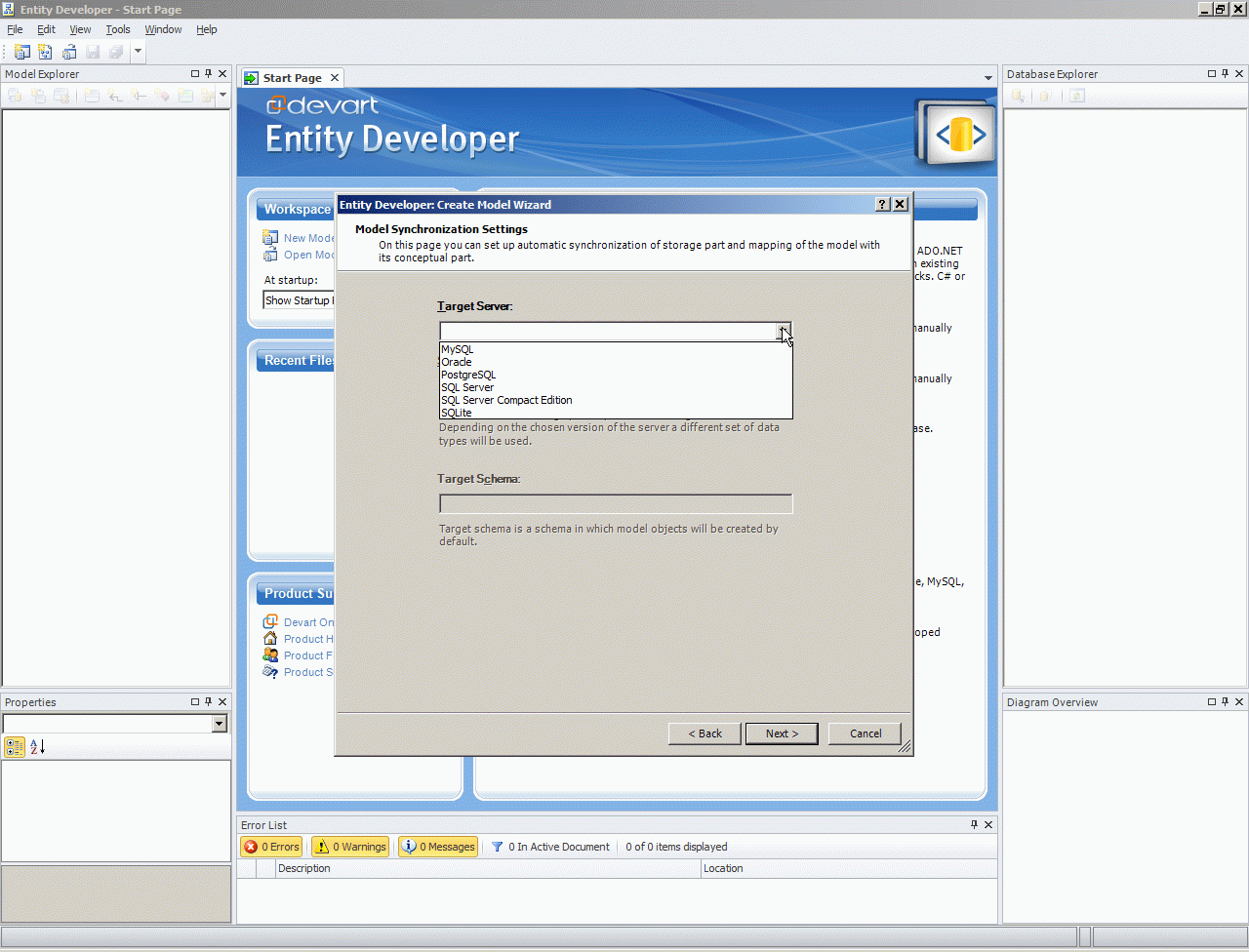The width and height of the screenshot is (1249, 952).
Task: Go back to previous wizard page
Action: (705, 734)
